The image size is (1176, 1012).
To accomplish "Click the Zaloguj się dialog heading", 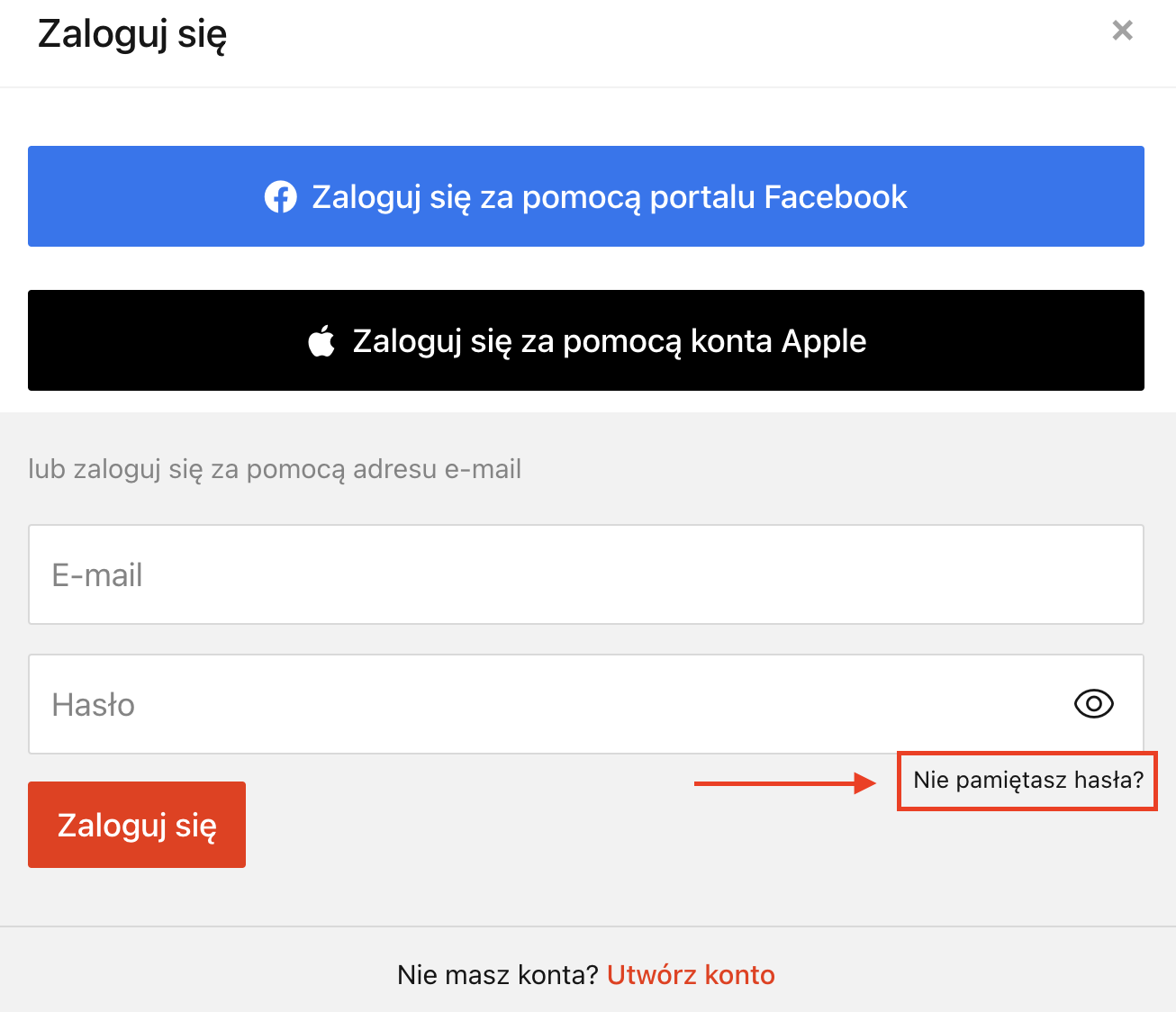I will [132, 35].
